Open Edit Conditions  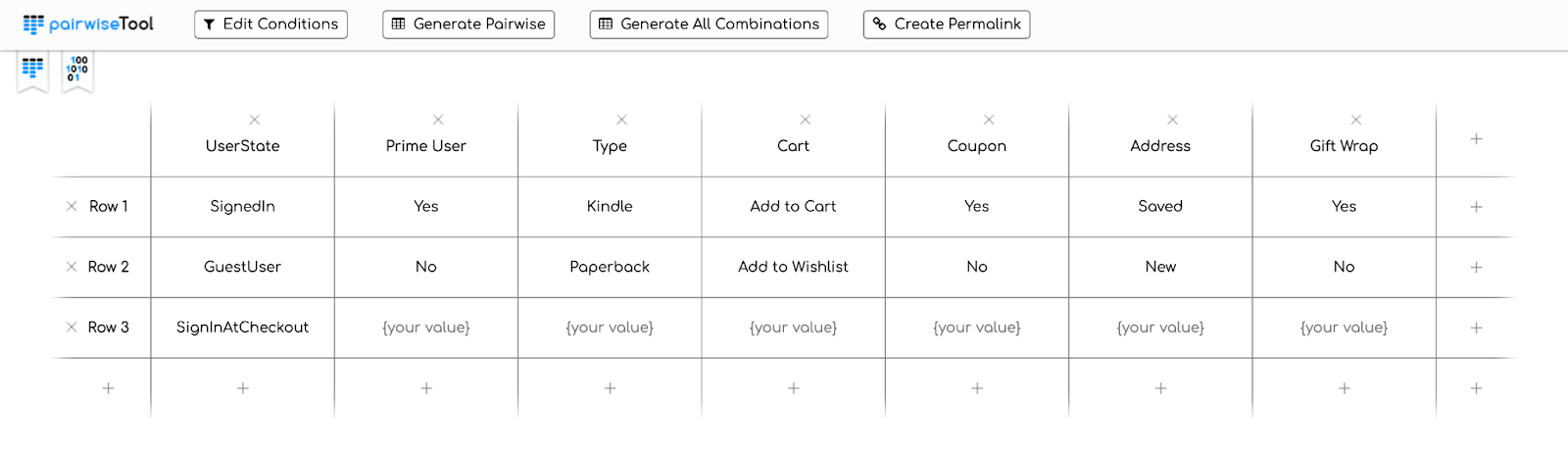270,25
